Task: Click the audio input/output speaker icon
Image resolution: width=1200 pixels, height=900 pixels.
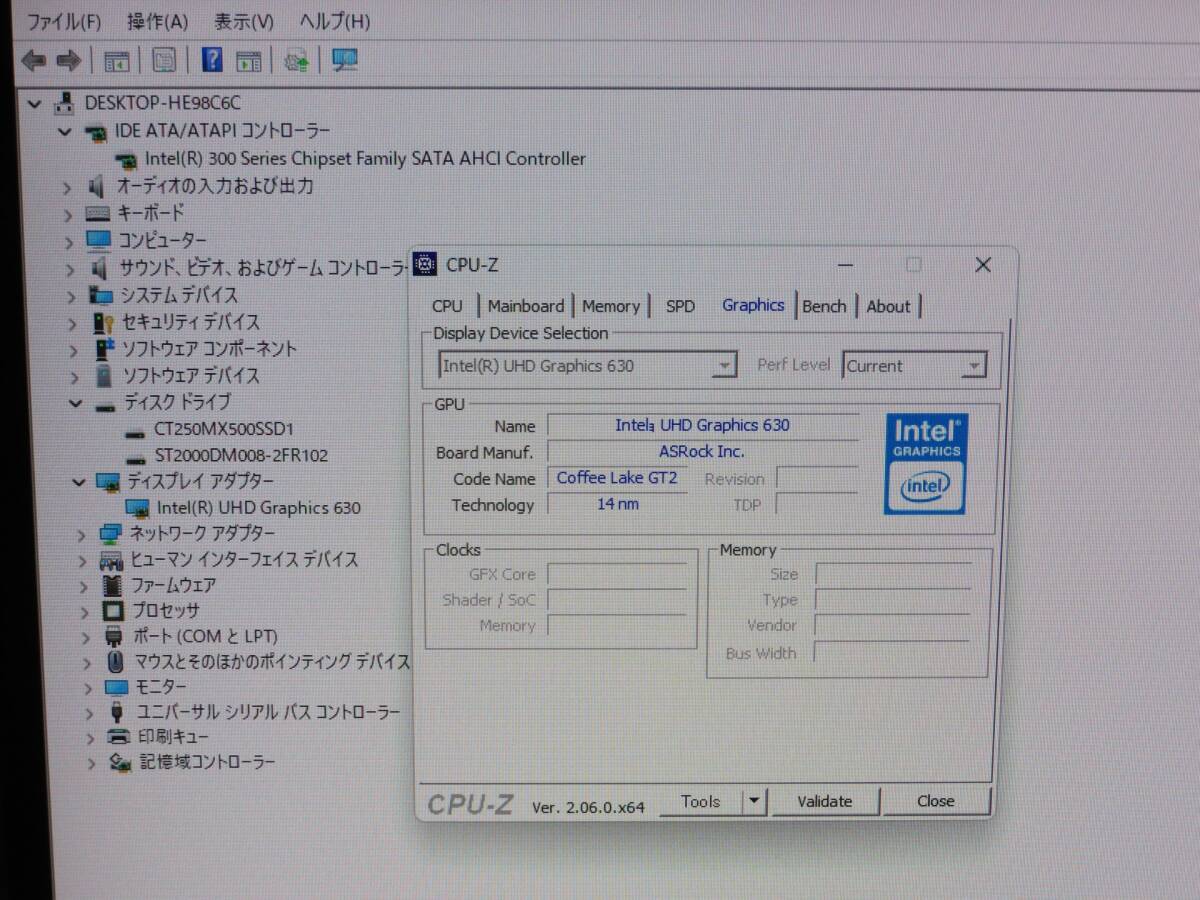Action: pyautogui.click(x=96, y=186)
